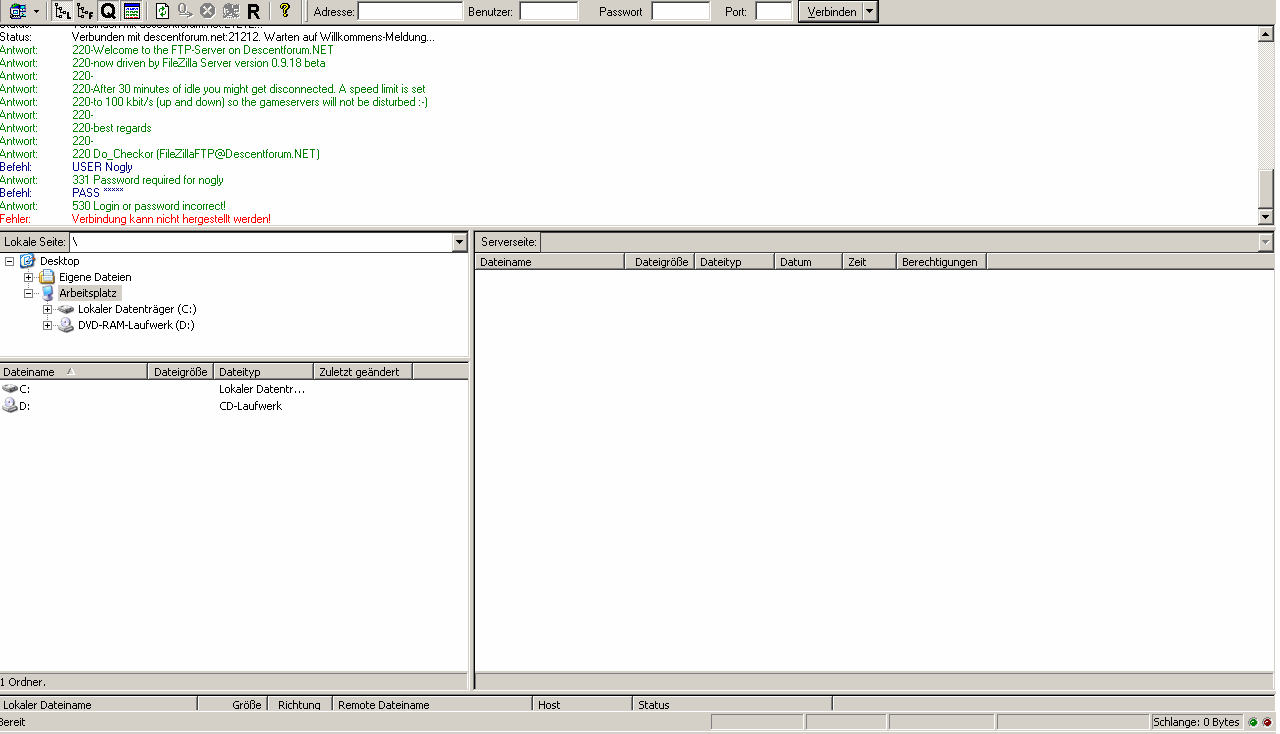
Task: Collapse the Arbeitsplatz tree node
Action: [28, 294]
